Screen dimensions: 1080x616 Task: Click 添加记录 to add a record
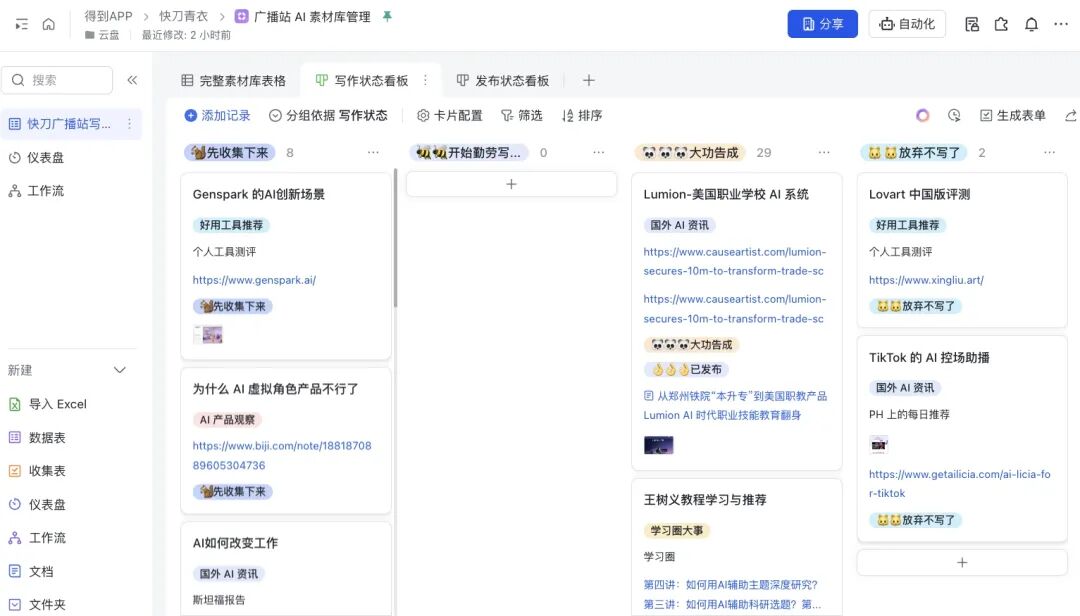click(x=217, y=115)
